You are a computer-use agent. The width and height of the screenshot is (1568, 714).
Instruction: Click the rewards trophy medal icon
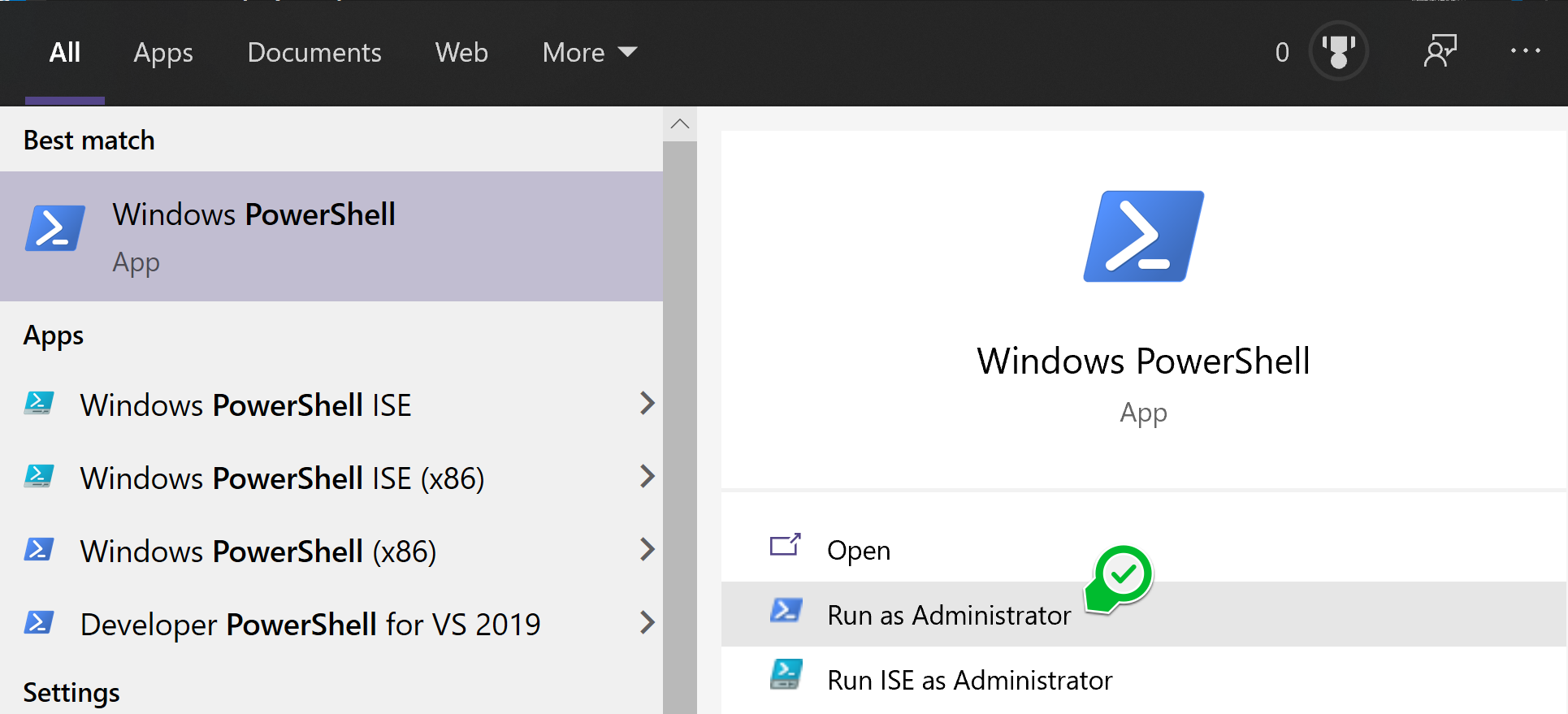pos(1338,51)
